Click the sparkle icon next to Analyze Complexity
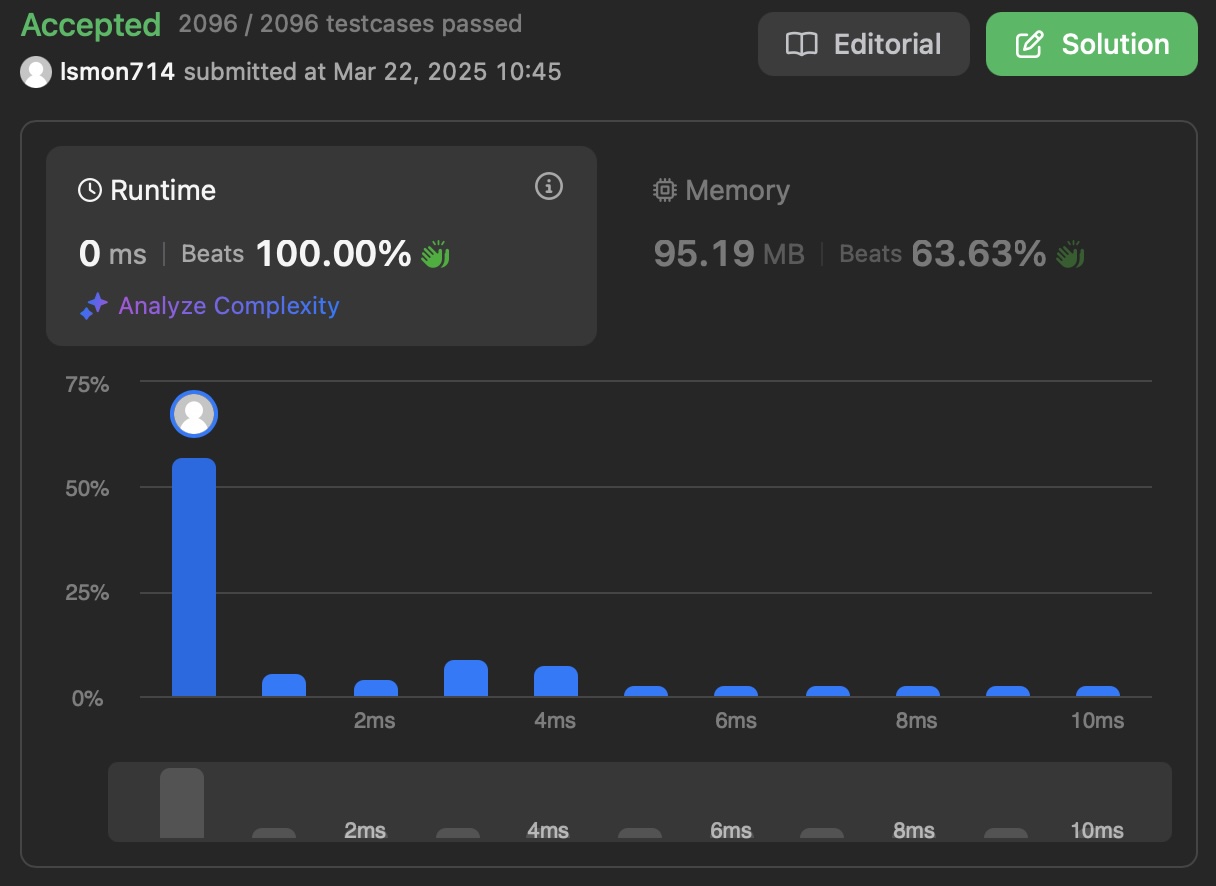 coord(93,306)
